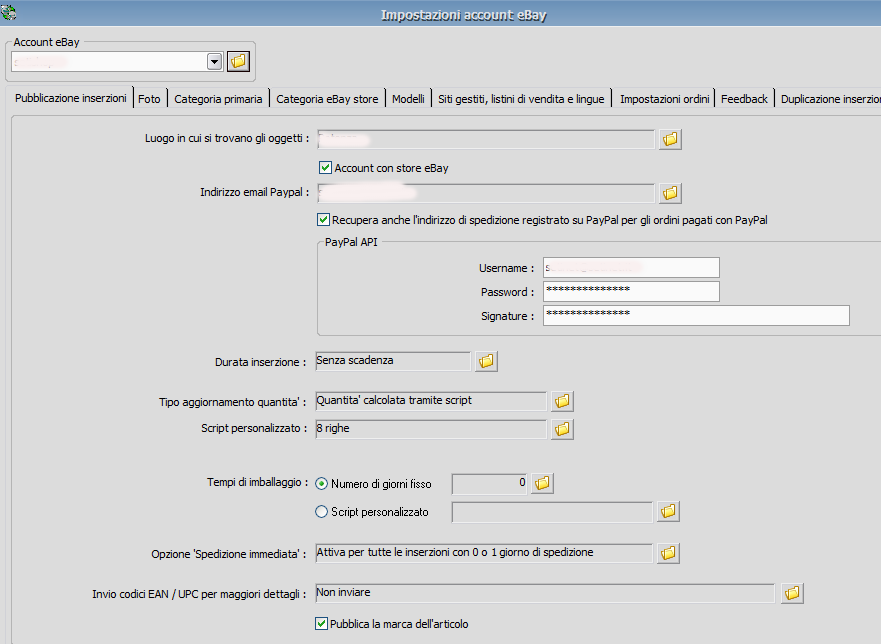Open folder icon for Invio codici EAN / UPC
The height and width of the screenshot is (644, 881).
792,593
